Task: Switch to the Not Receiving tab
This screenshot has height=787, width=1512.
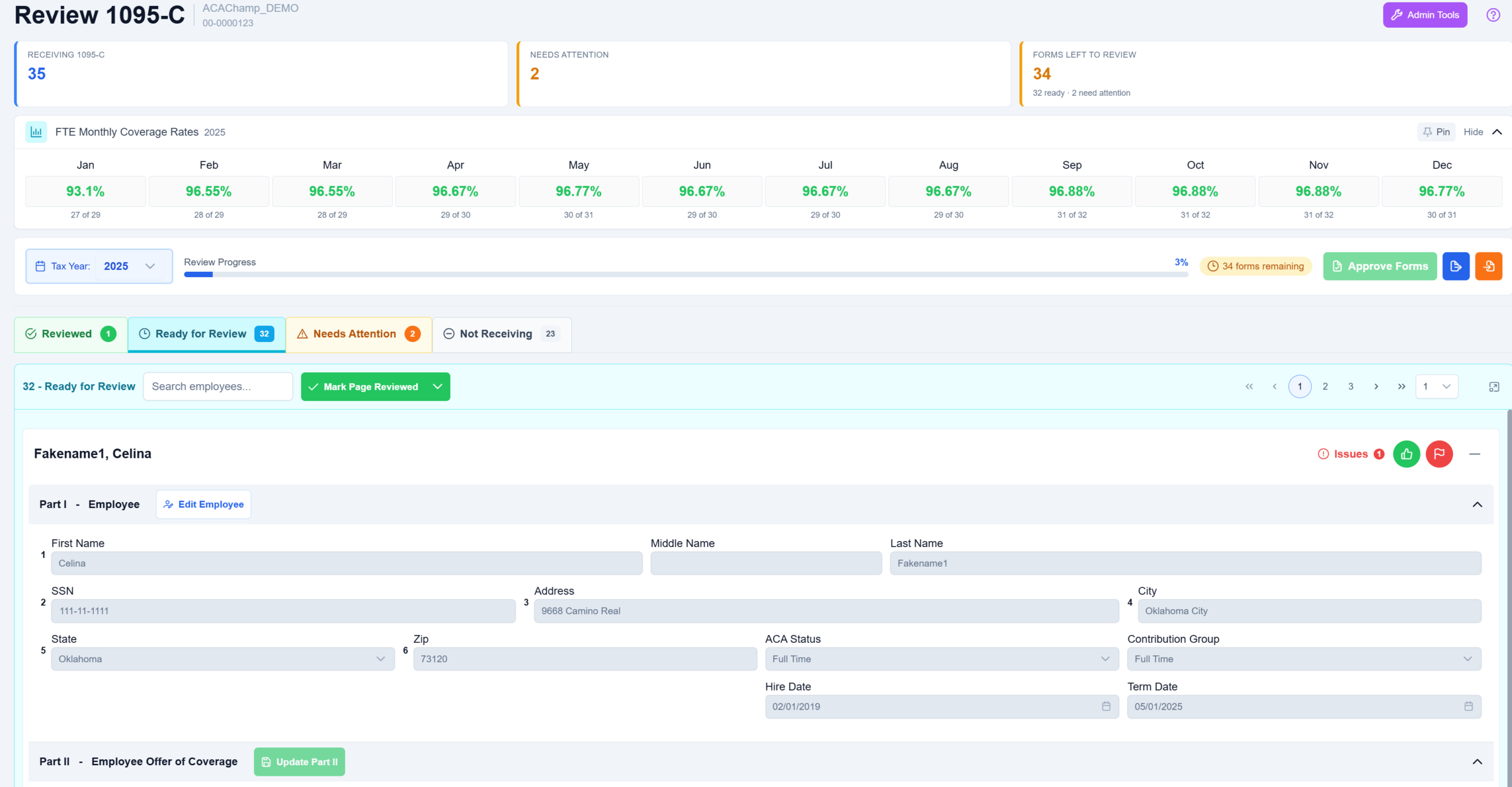Action: pos(502,334)
